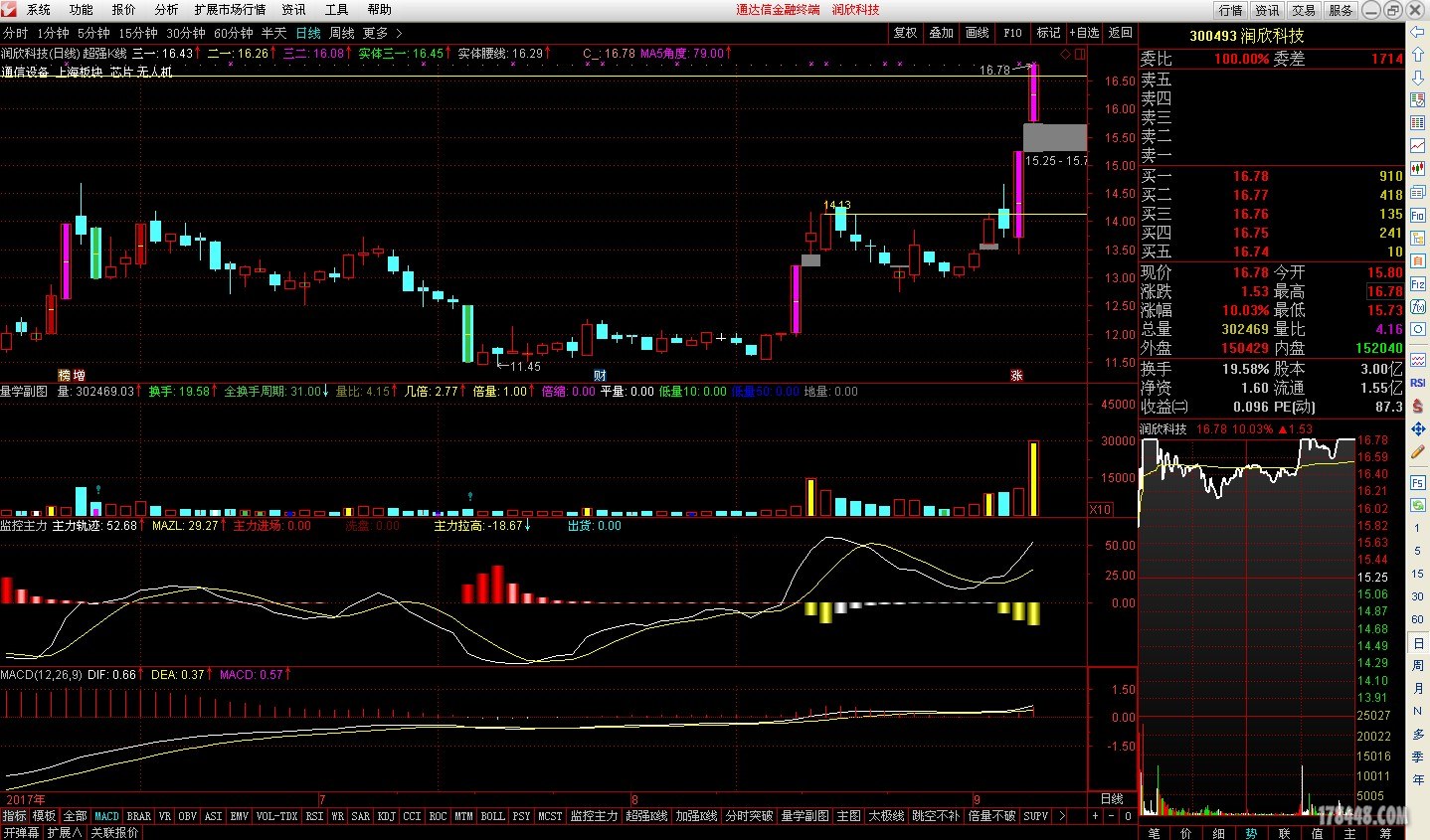The height and width of the screenshot is (840, 1430).
Task: Click the F10 company info sidebar icon
Action: pos(1417,215)
